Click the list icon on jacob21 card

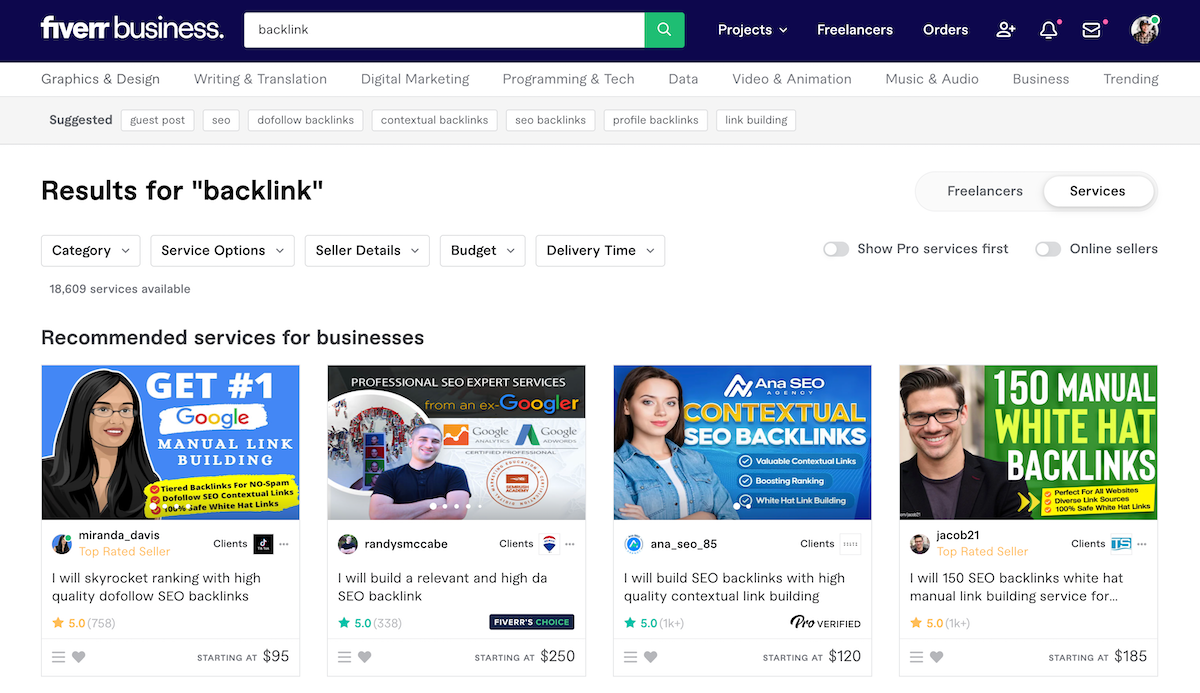917,657
